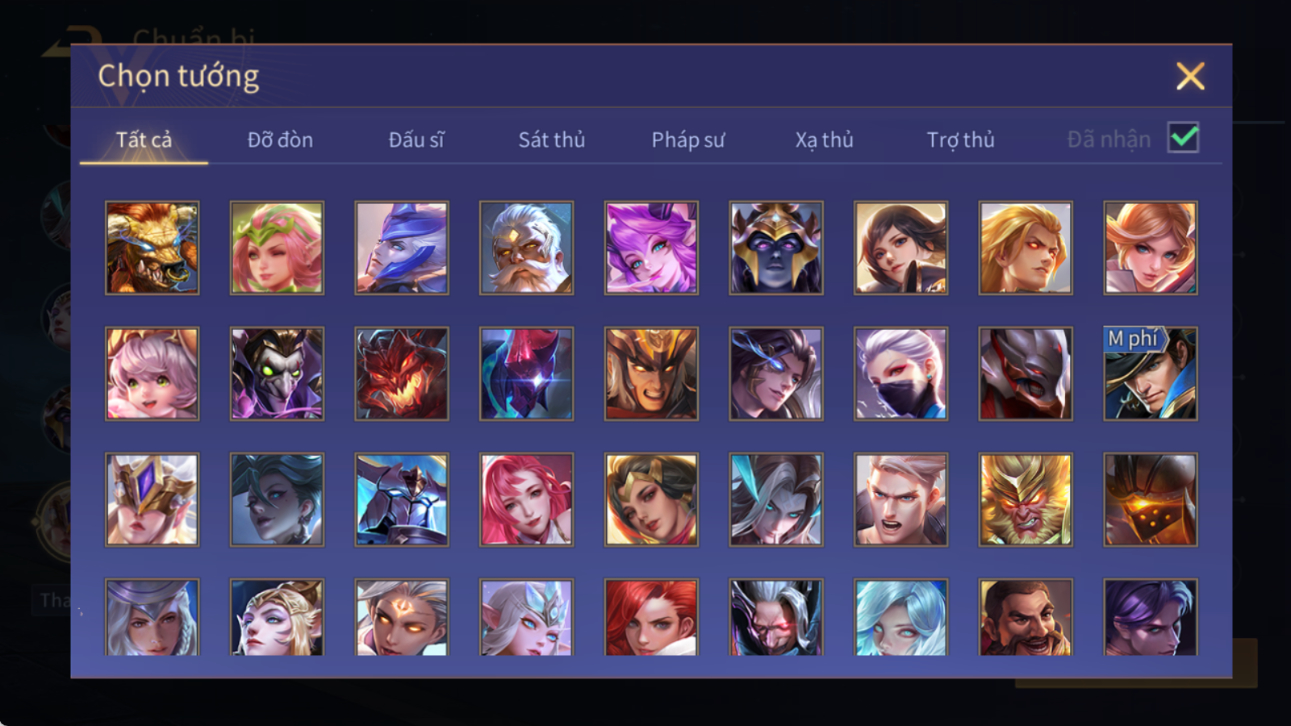Select the red flaming demon hero portrait
This screenshot has width=1291, height=726.
401,374
